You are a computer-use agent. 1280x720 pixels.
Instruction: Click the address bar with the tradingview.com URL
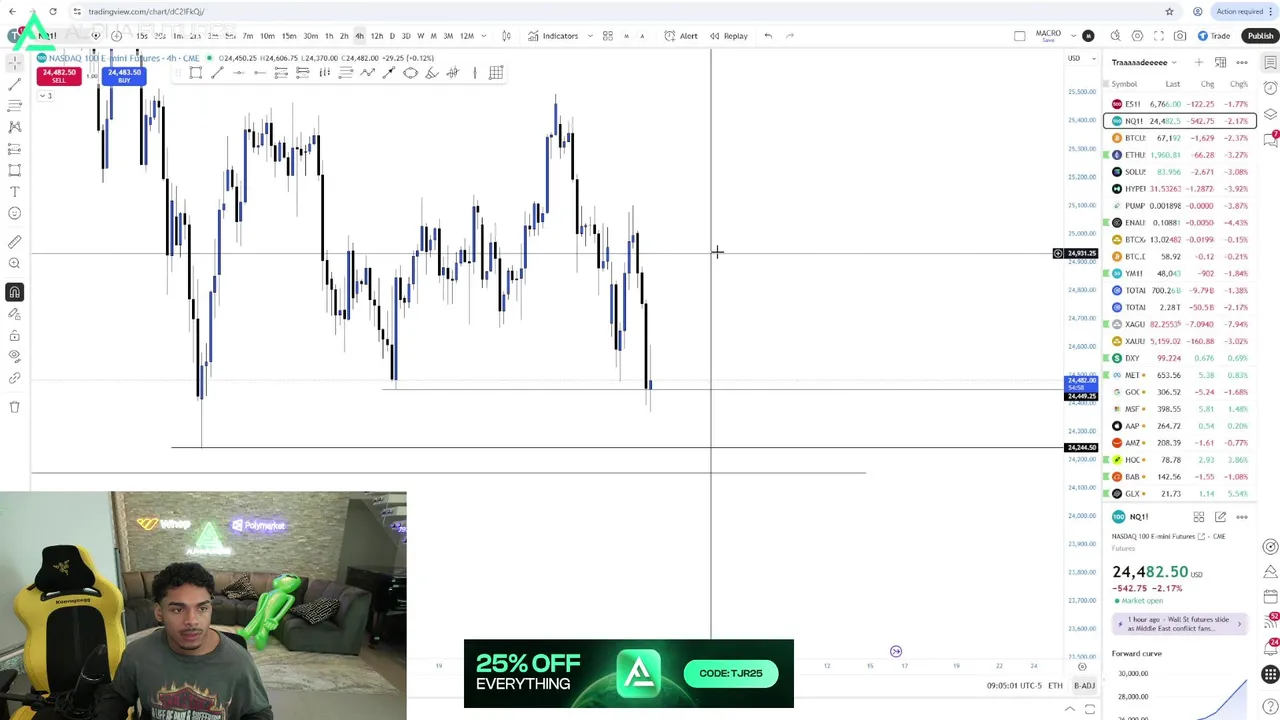point(146,11)
